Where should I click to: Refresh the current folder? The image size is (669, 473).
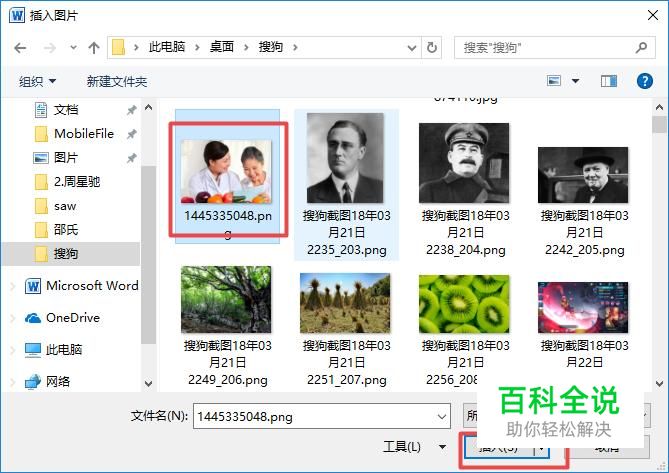coord(432,47)
